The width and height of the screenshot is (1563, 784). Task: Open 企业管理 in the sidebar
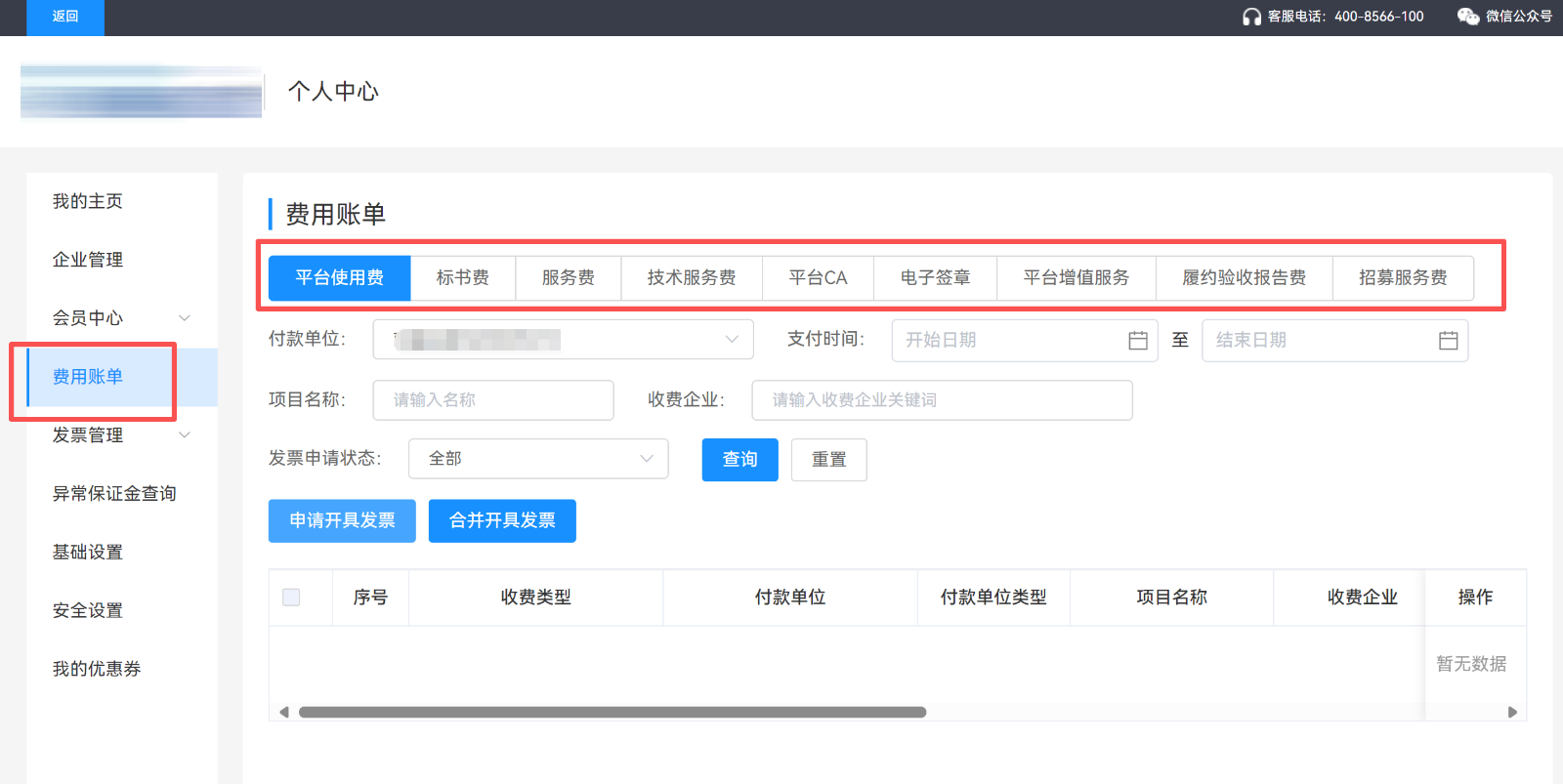pyautogui.click(x=122, y=260)
